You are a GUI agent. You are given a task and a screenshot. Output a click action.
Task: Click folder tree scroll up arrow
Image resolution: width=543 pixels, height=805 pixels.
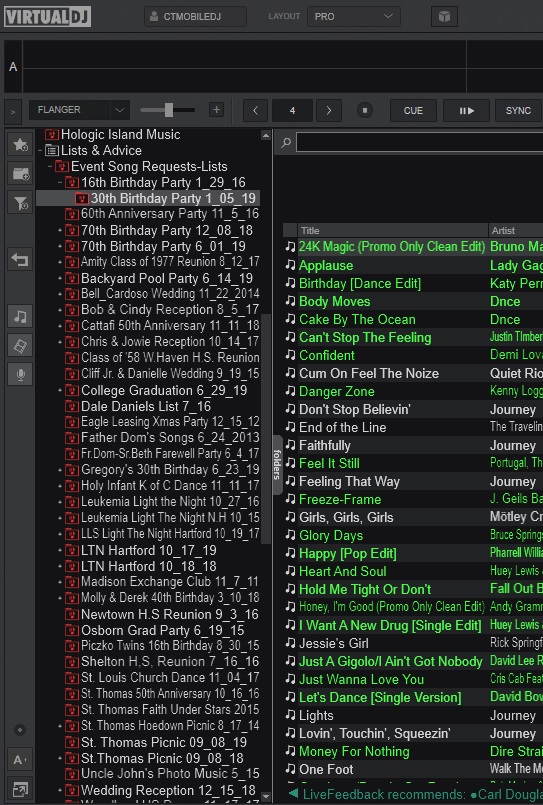click(266, 136)
